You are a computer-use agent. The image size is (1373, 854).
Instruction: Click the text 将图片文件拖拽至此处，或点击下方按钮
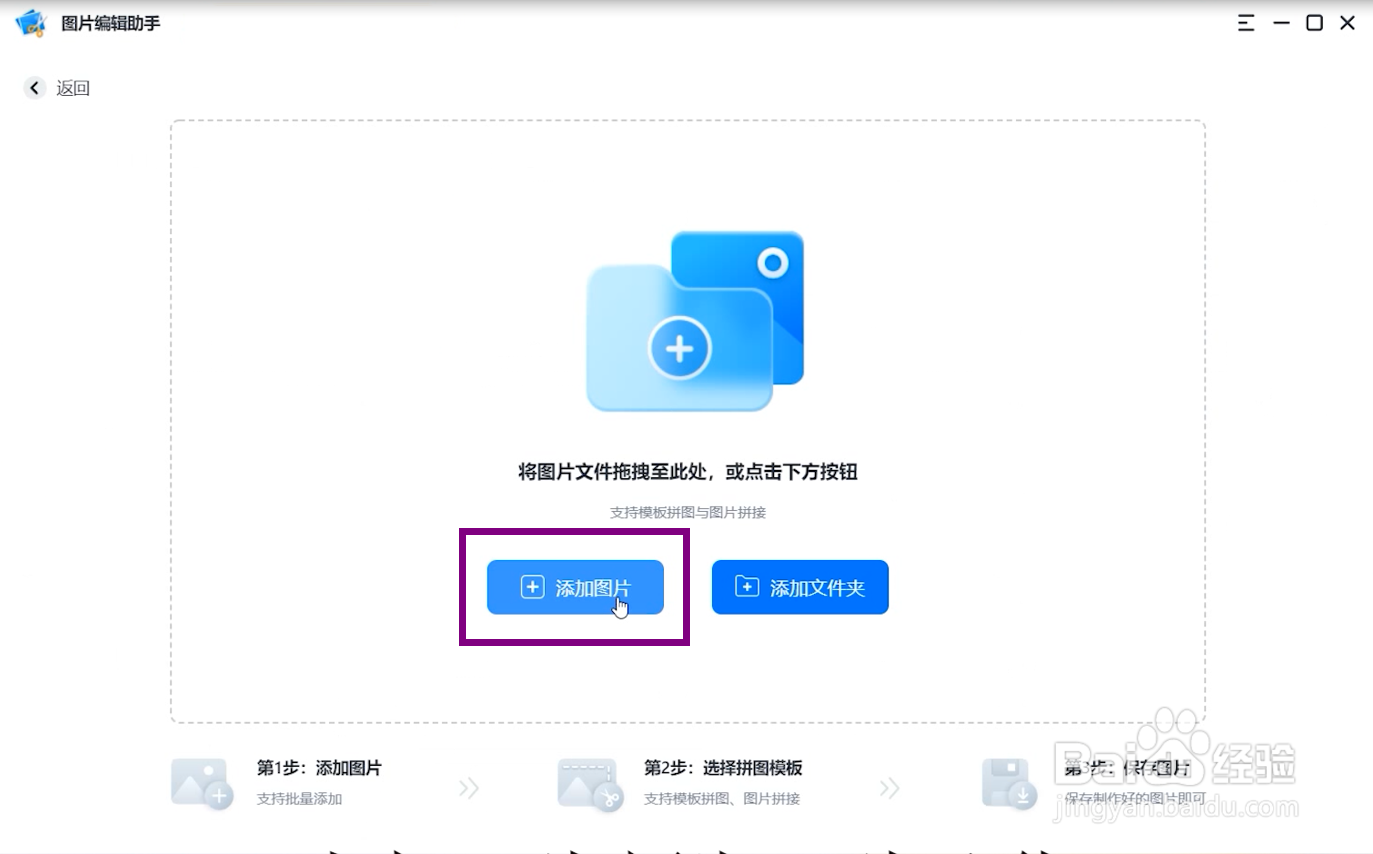[x=688, y=472]
